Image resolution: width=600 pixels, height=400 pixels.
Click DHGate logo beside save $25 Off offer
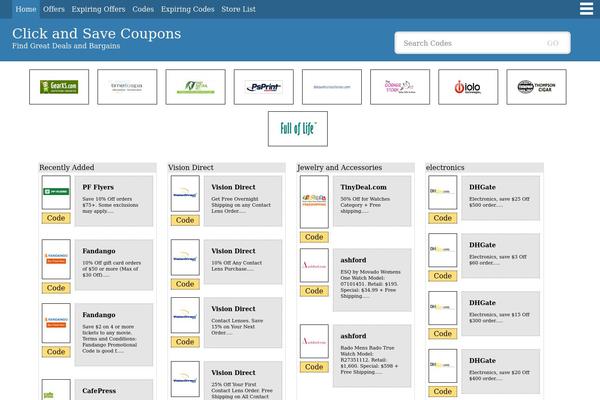(443, 192)
